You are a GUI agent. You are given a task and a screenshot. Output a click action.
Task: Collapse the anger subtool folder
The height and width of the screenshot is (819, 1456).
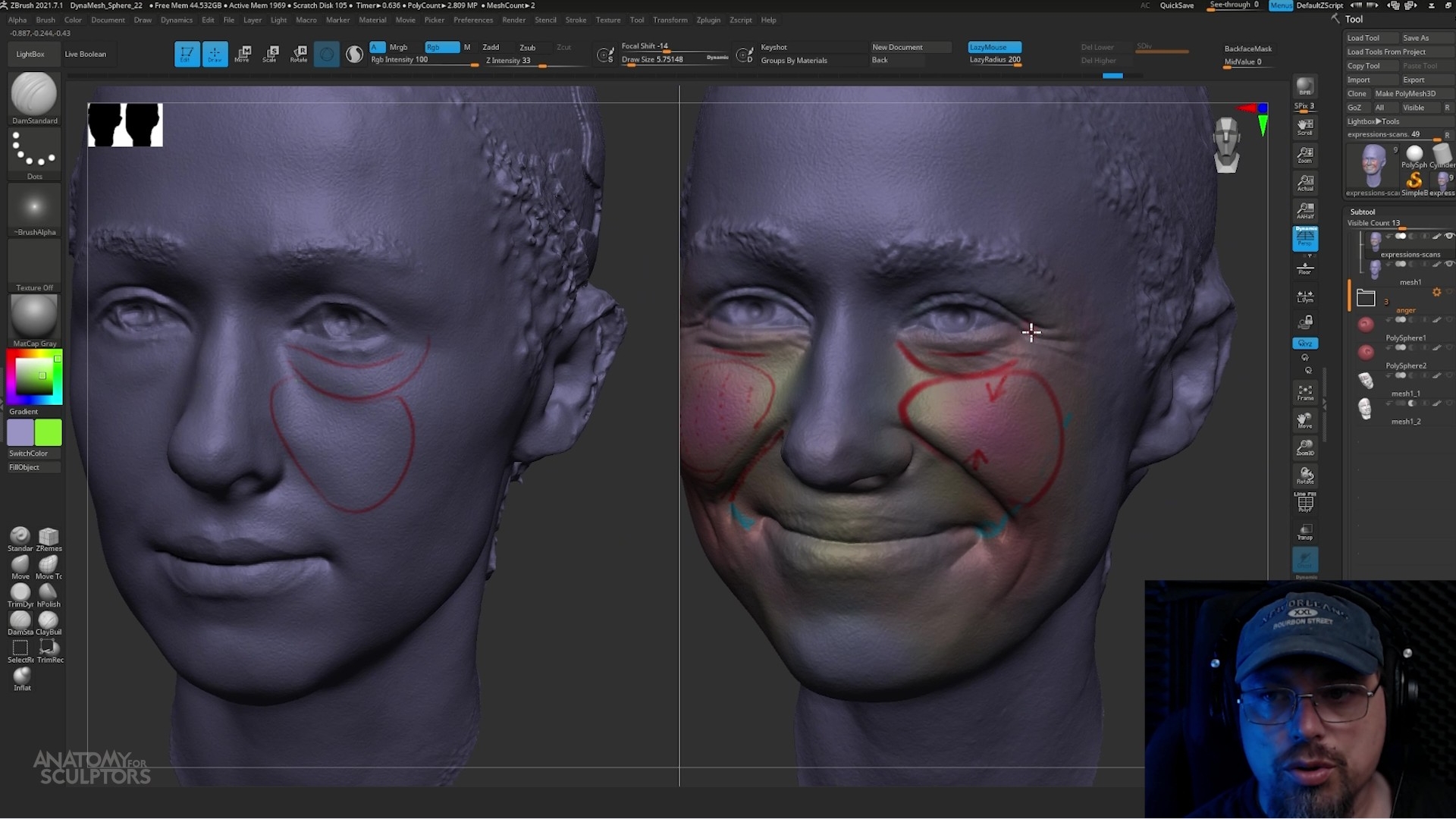1366,297
